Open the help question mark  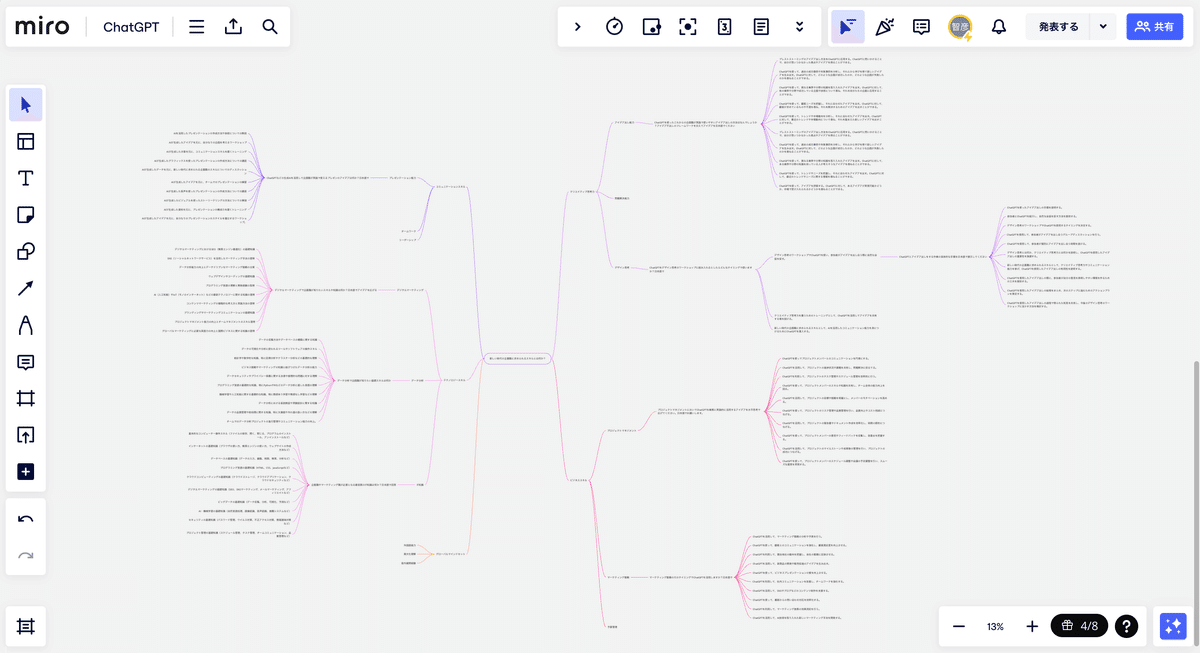pos(1127,626)
